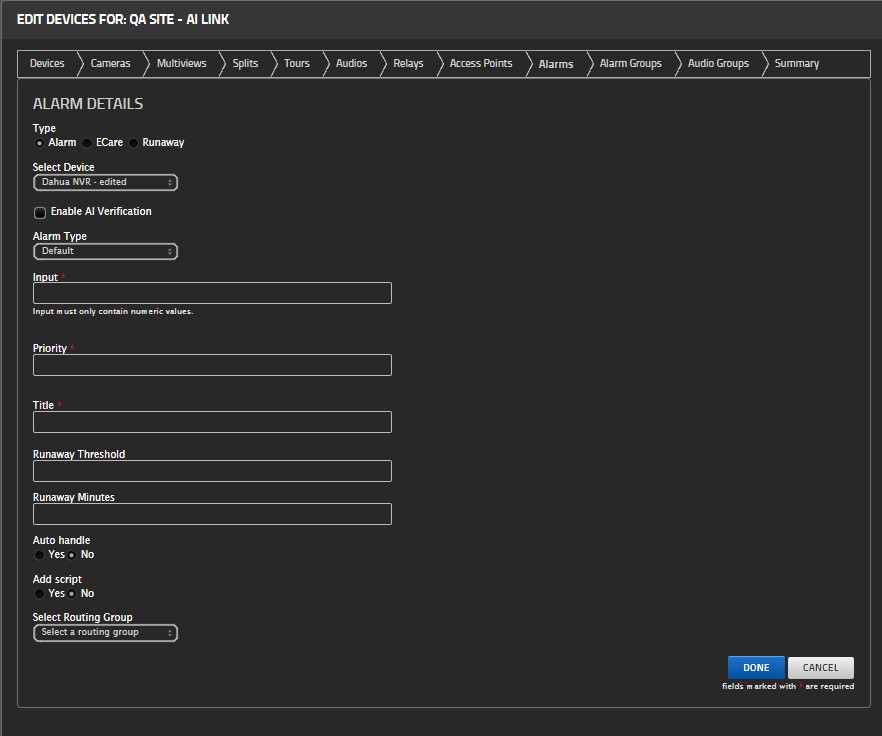Open the Summary tab
Viewport: 882px width, 736px height.
tap(796, 63)
